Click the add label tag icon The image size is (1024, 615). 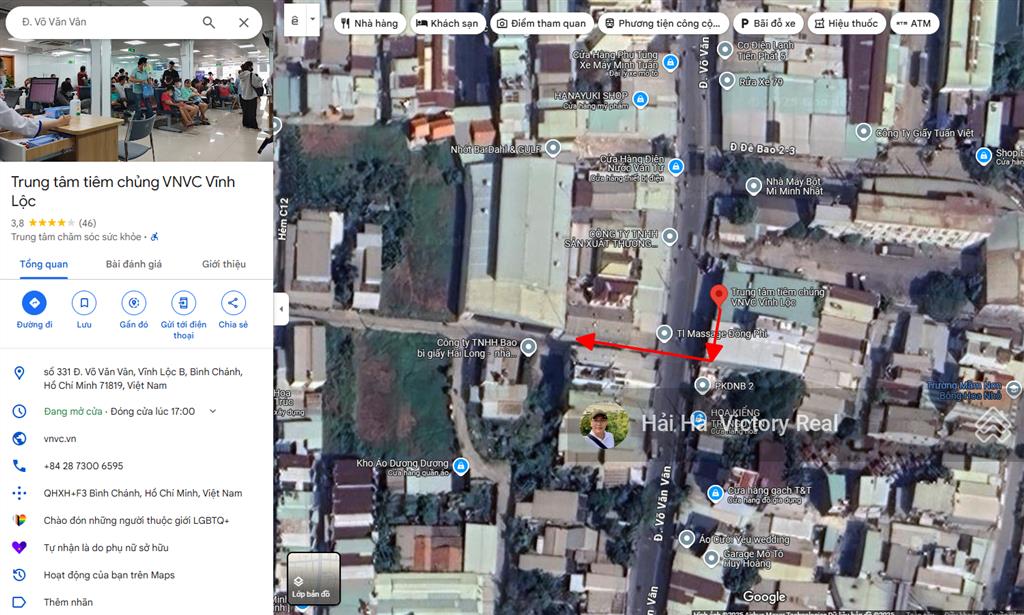(20, 603)
